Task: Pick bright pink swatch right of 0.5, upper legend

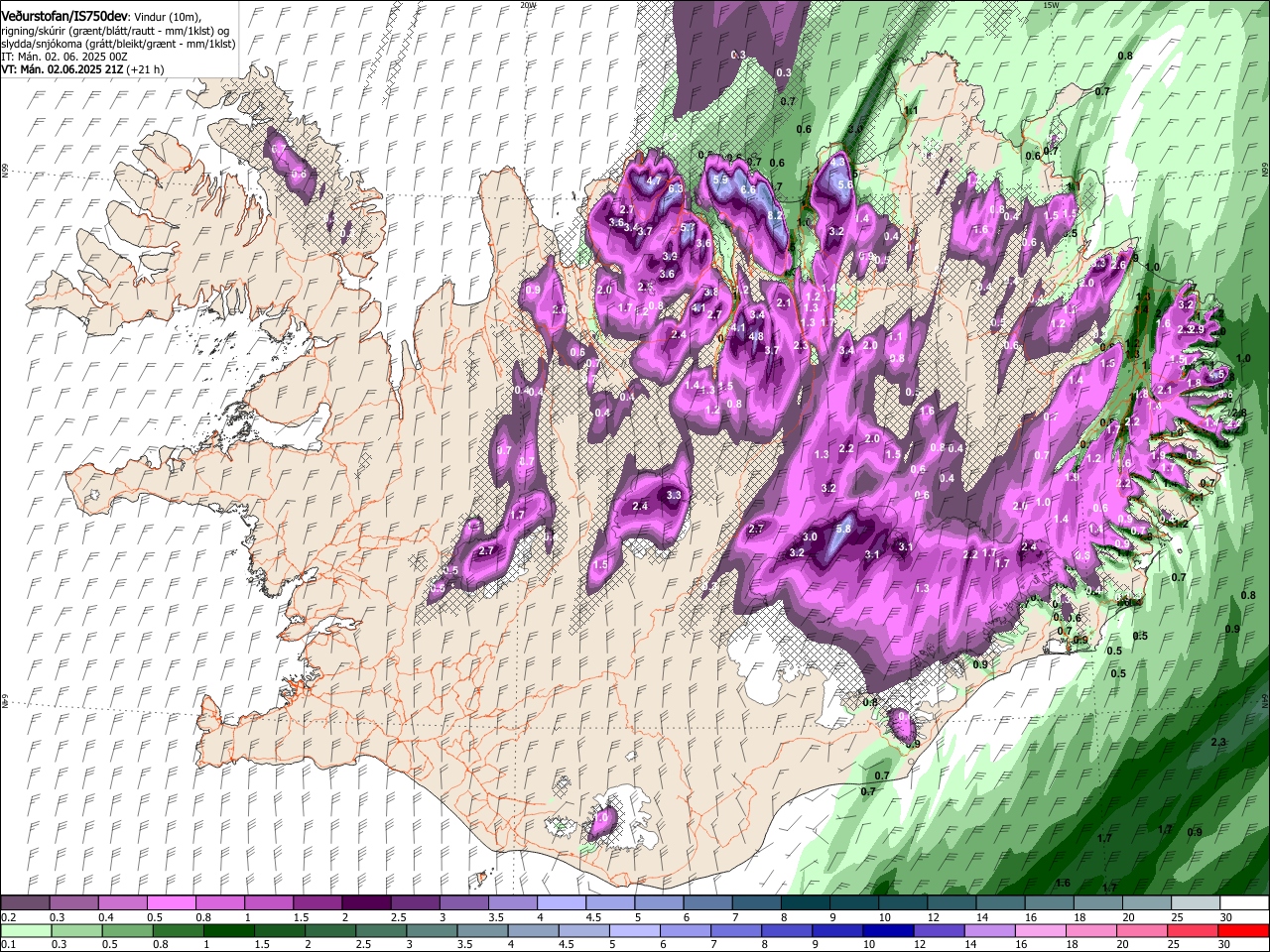Action: click(171, 903)
